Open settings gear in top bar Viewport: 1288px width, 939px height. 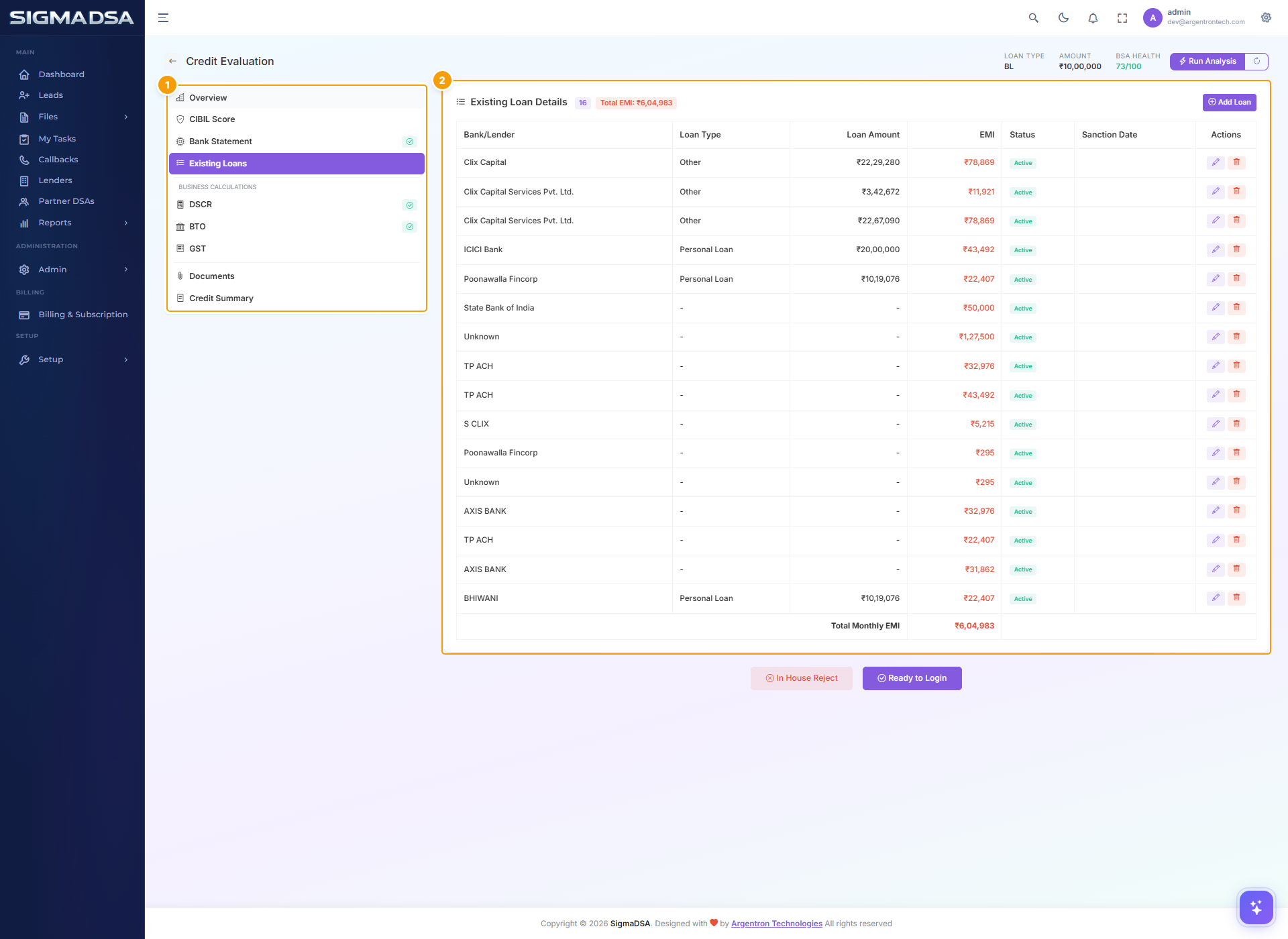[1266, 17]
